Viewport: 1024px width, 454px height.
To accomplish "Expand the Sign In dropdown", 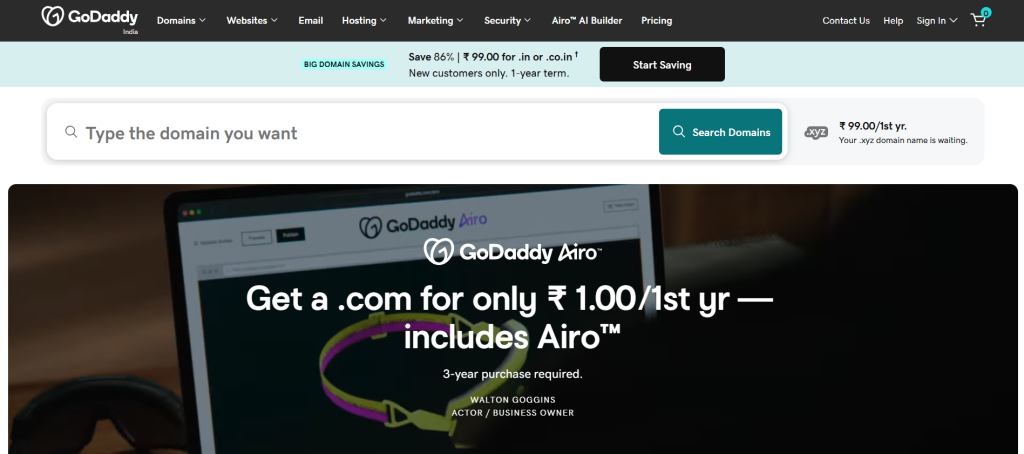I will pos(936,20).
